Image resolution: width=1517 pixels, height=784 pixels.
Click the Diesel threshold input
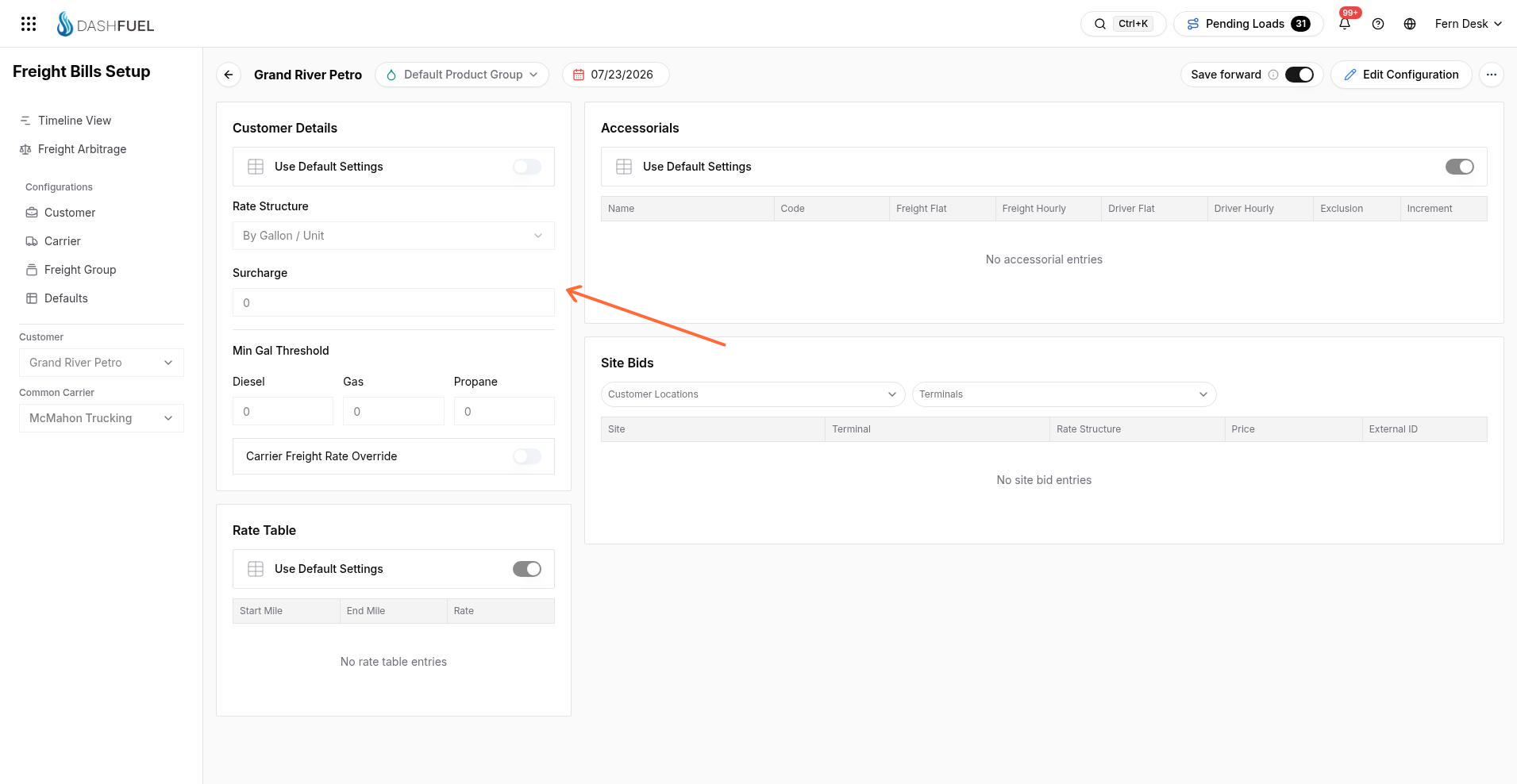point(283,411)
